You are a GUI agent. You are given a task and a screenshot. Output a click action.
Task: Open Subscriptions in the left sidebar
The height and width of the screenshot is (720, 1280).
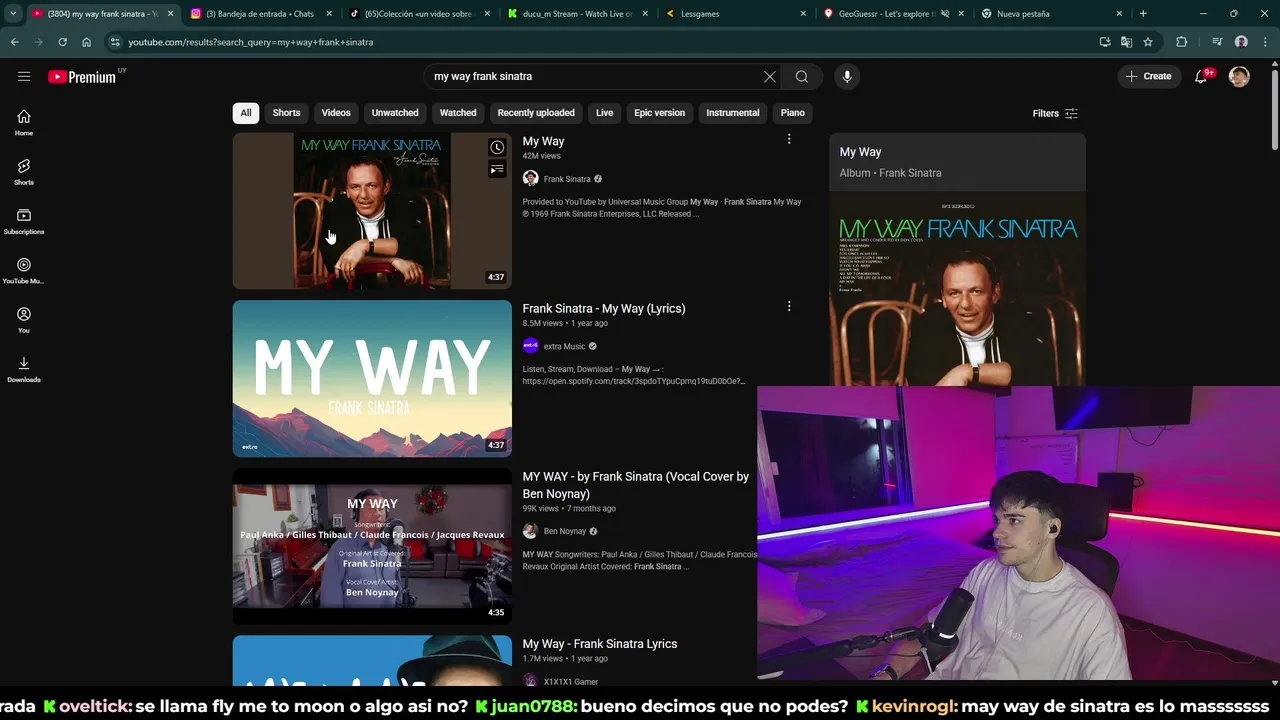24,221
